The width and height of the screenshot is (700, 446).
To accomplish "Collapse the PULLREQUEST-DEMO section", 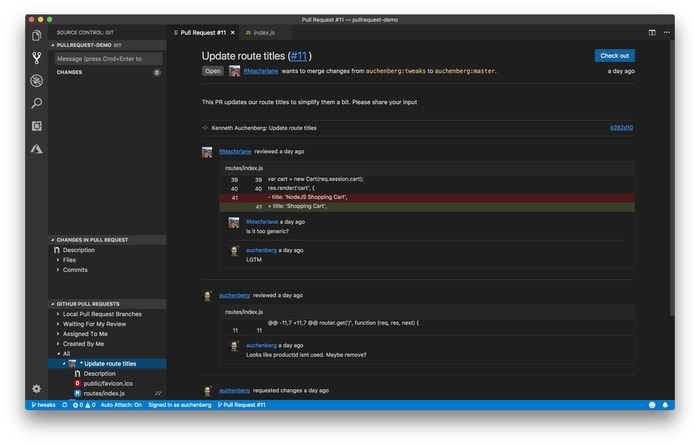I will coord(53,45).
